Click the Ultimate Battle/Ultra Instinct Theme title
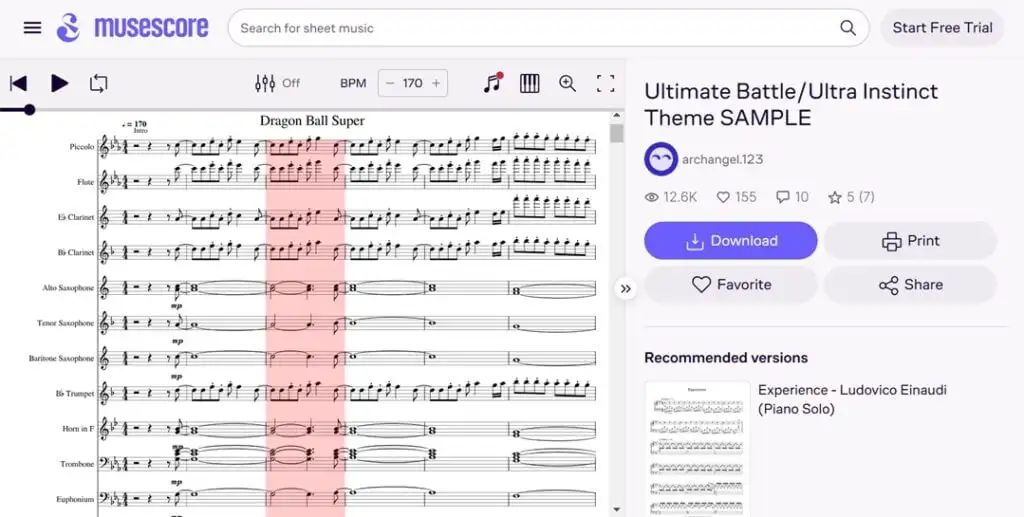1024x517 pixels. click(x=791, y=104)
